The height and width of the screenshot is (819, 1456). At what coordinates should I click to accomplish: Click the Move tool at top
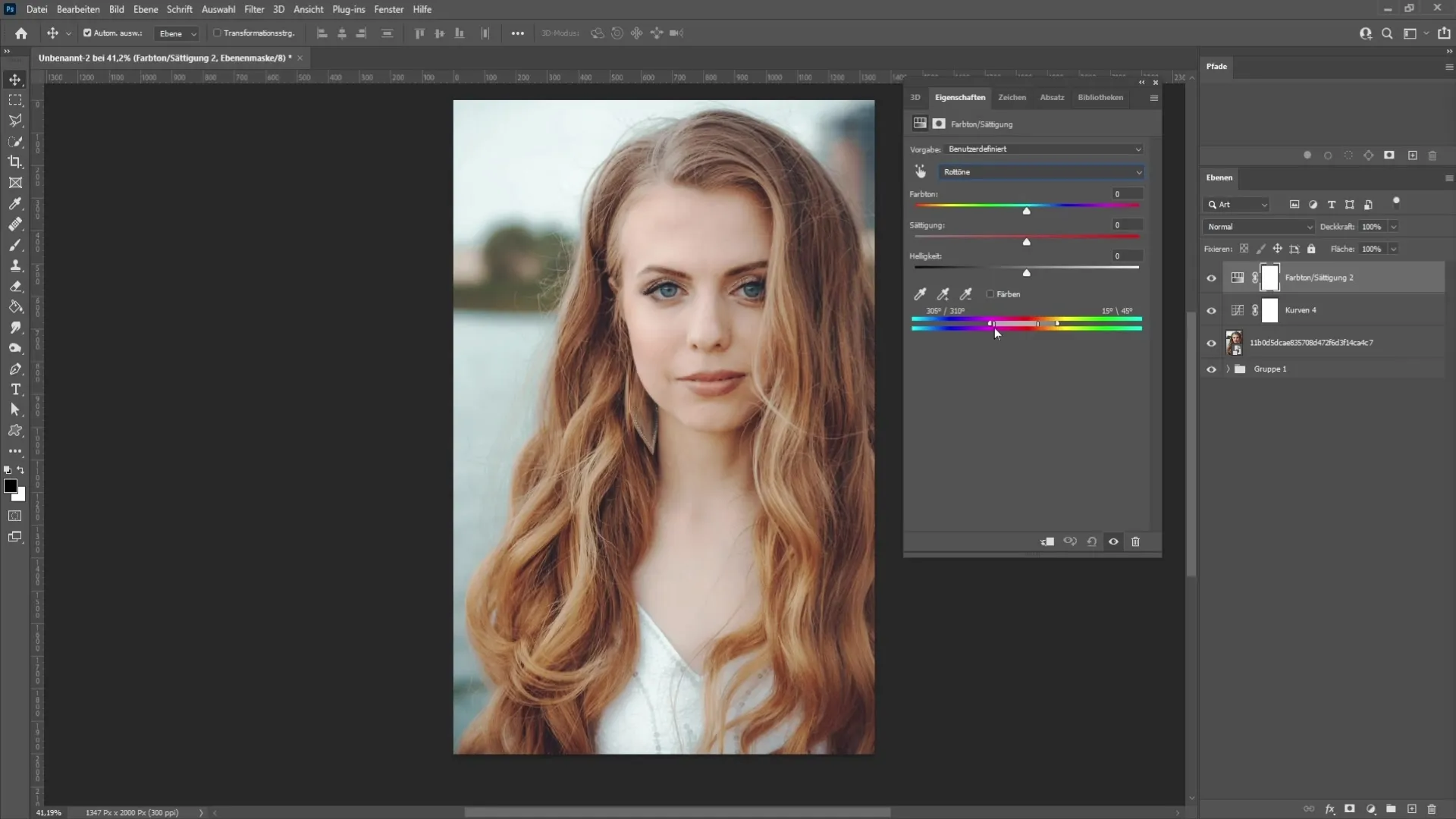(15, 79)
